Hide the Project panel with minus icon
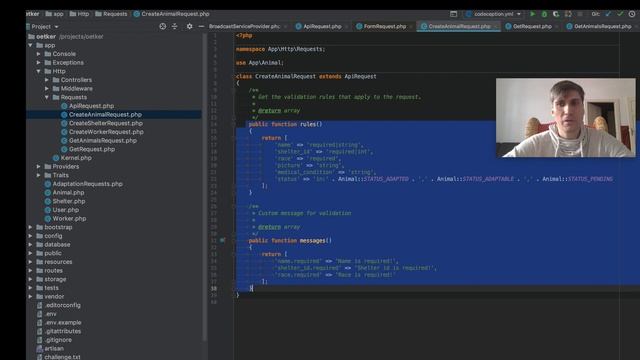640x360 pixels. pyautogui.click(x=201, y=26)
